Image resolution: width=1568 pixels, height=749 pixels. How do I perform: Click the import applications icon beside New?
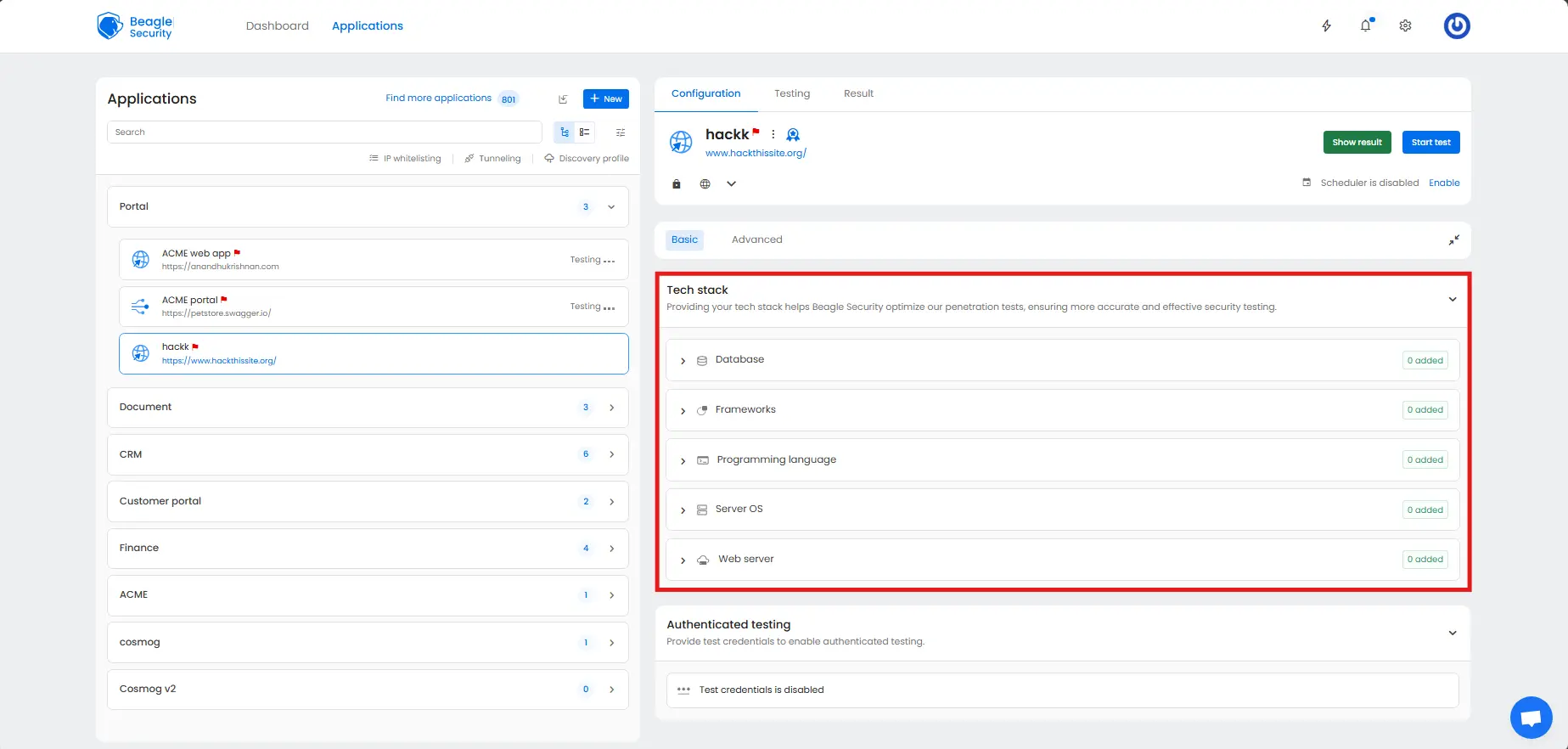click(563, 99)
